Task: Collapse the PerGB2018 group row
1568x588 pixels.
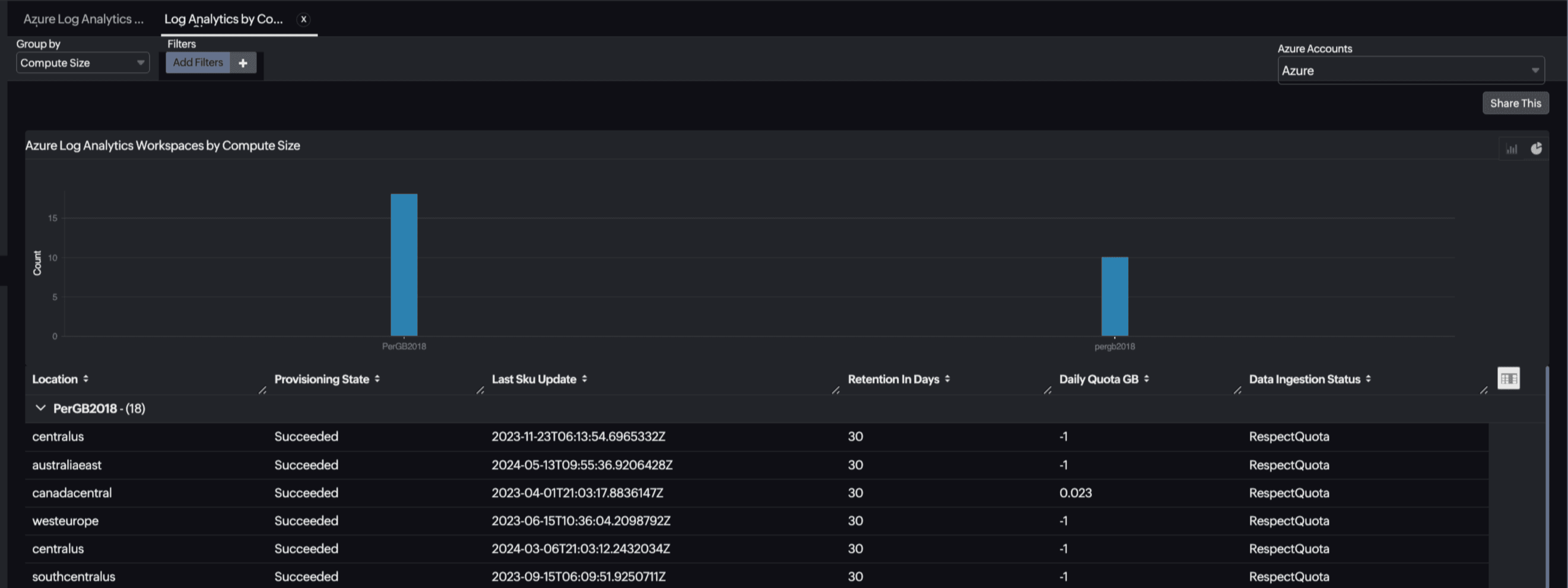Action: 40,408
